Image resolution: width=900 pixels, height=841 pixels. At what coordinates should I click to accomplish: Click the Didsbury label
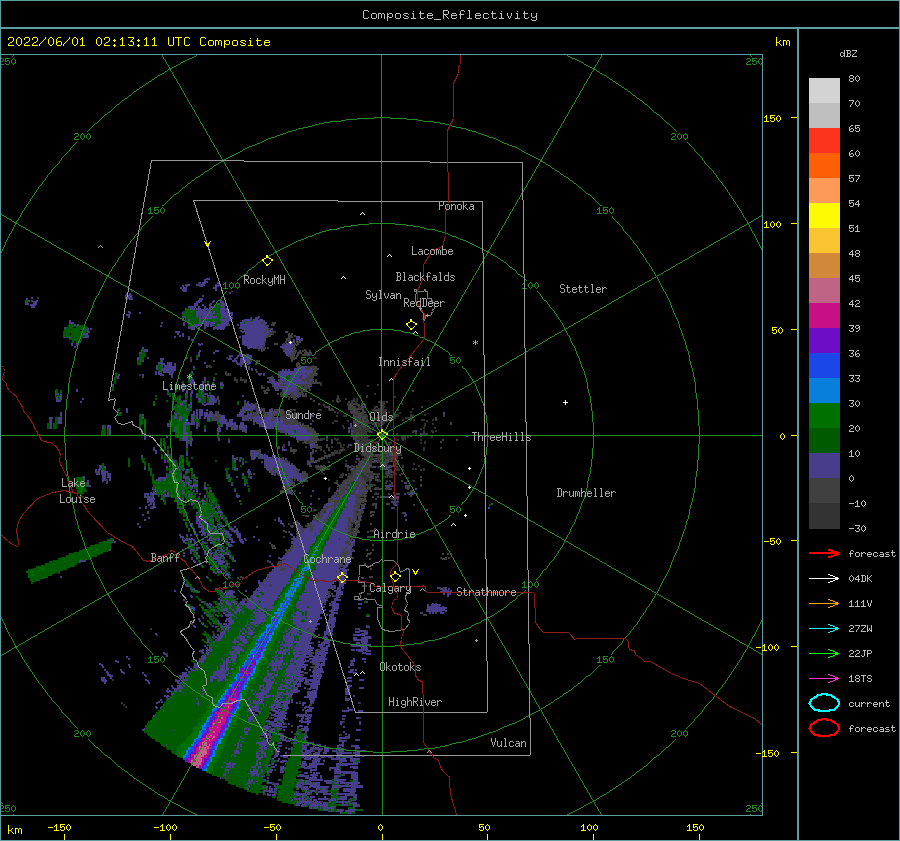(x=377, y=448)
